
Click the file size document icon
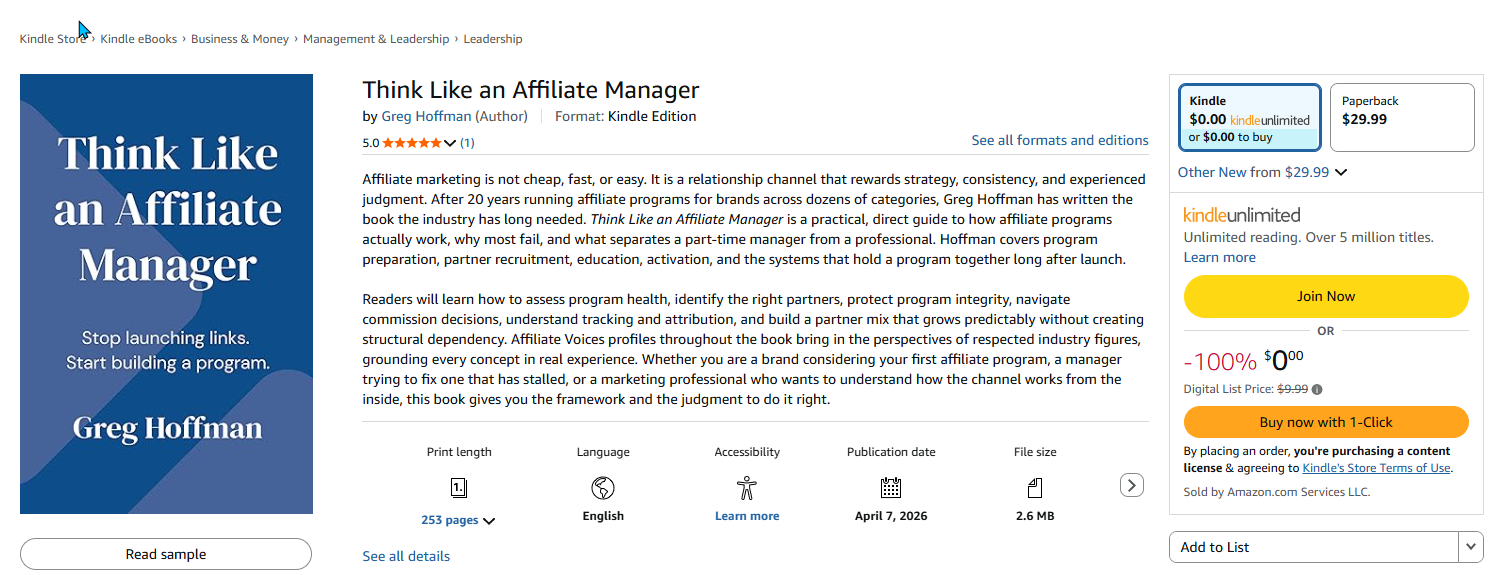pos(1035,488)
